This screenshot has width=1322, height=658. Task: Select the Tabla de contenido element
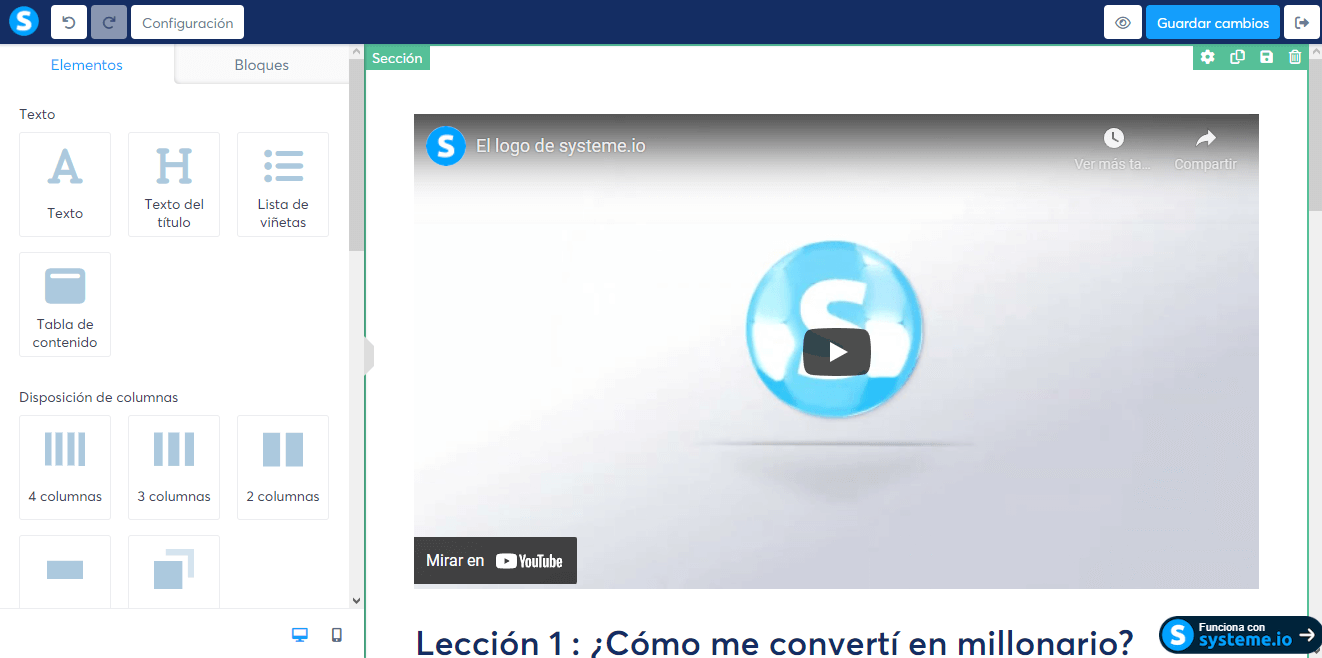65,305
